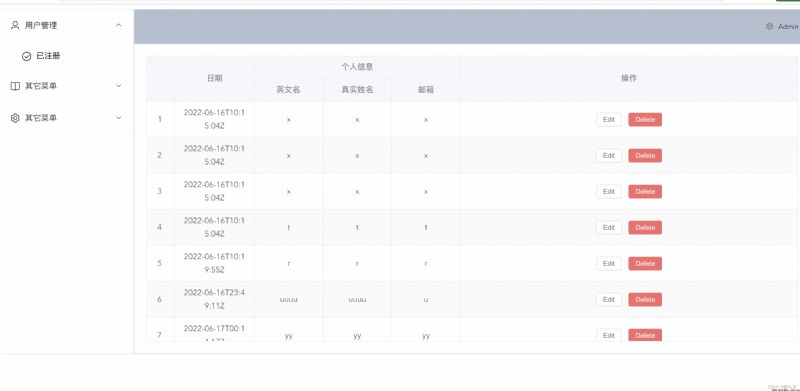
Task: Delete the row 3 user
Action: 645,191
